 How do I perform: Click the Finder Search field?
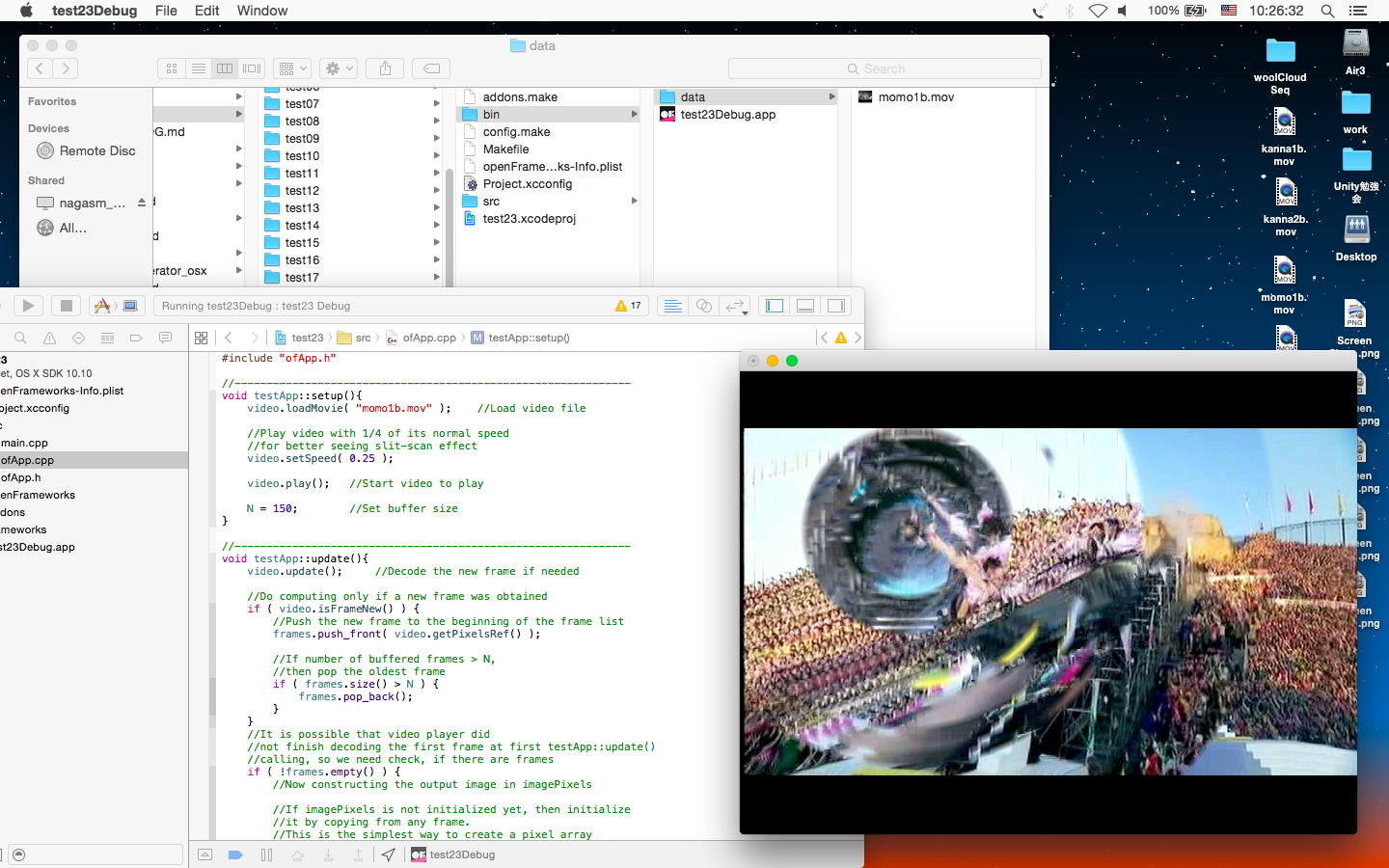pyautogui.click(x=885, y=68)
